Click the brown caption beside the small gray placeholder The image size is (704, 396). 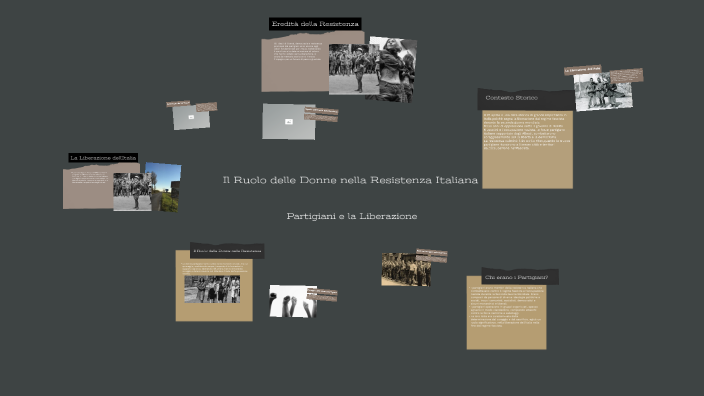tap(206, 107)
